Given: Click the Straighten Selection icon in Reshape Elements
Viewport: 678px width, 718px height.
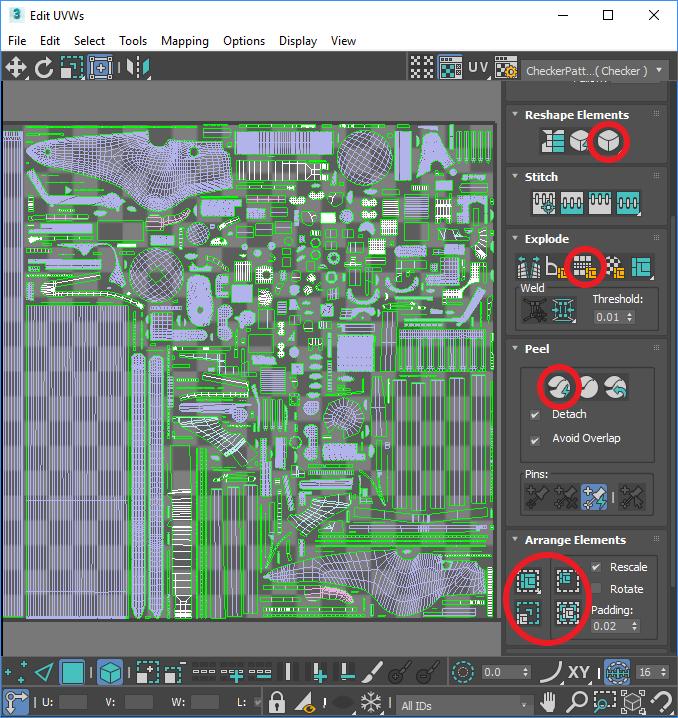Looking at the screenshot, I should pos(553,141).
